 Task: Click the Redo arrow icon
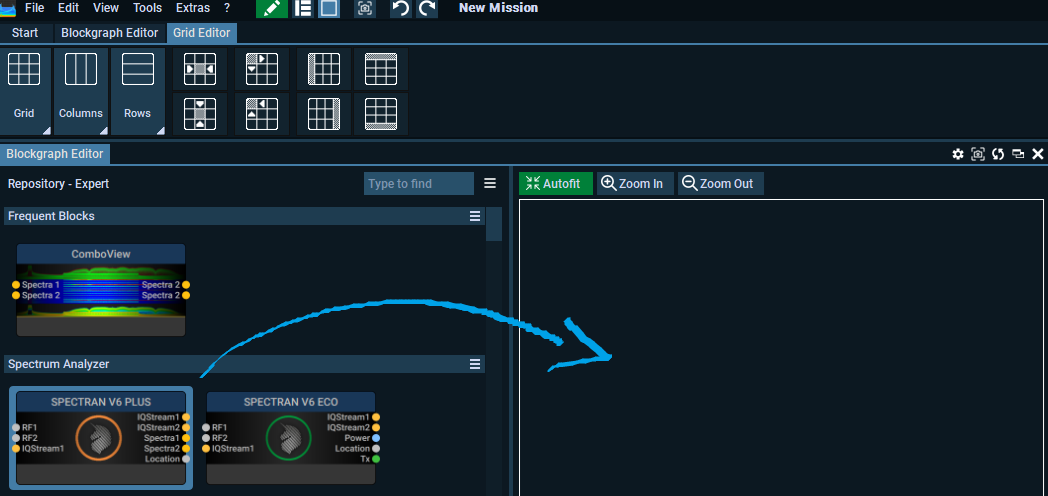pos(427,8)
